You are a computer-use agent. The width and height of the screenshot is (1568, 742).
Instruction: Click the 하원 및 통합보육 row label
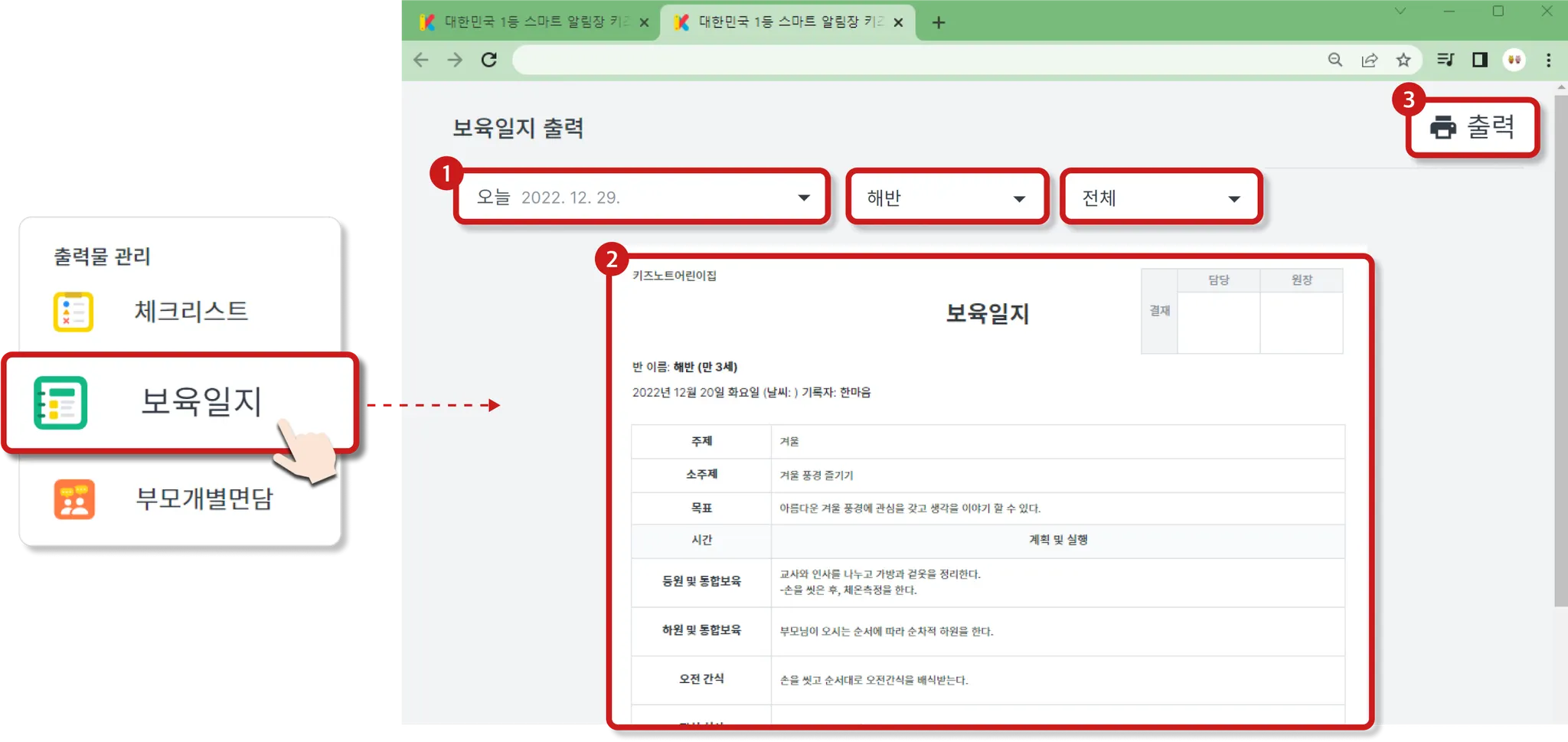[x=701, y=630]
